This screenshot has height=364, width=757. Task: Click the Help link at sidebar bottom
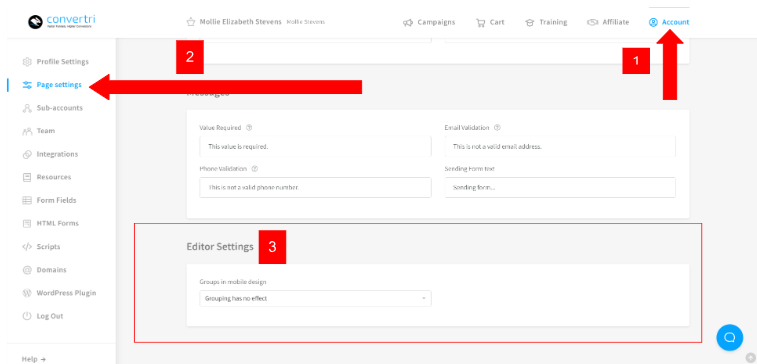point(34,359)
